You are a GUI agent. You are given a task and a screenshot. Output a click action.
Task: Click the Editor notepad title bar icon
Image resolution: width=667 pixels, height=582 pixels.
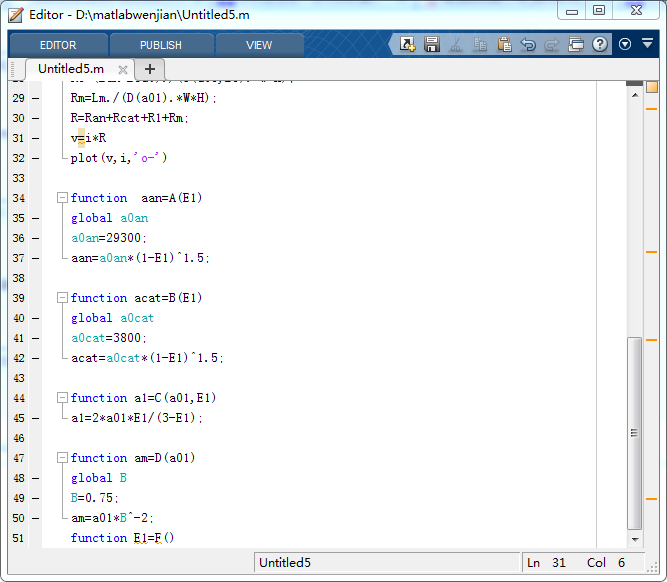pyautogui.click(x=16, y=14)
